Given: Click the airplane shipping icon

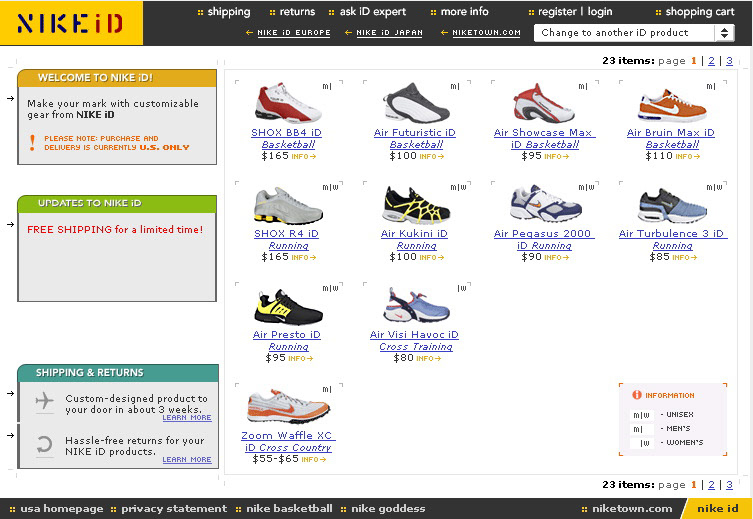Looking at the screenshot, I should point(45,401).
